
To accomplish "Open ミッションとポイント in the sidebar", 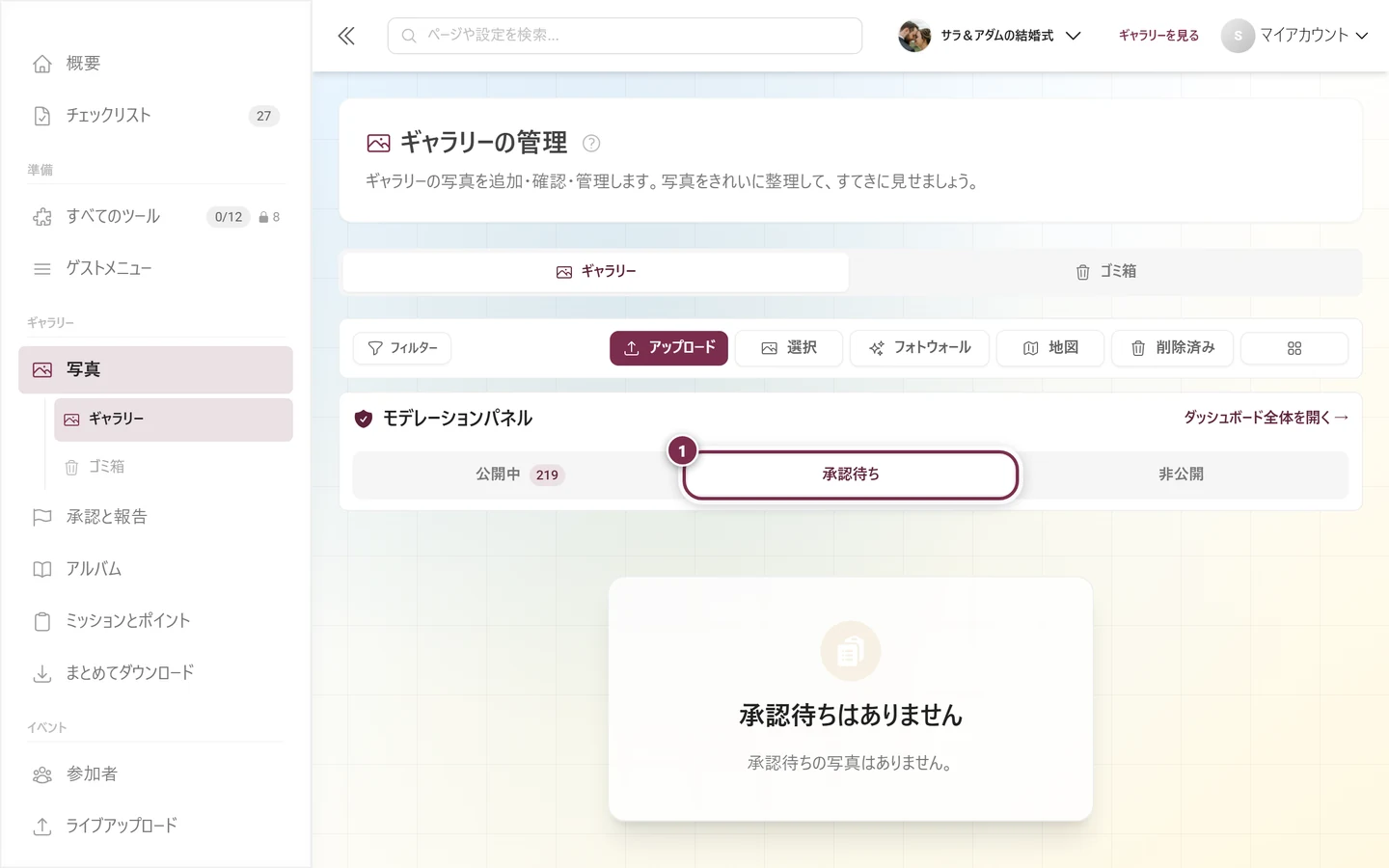I will 155,621.
